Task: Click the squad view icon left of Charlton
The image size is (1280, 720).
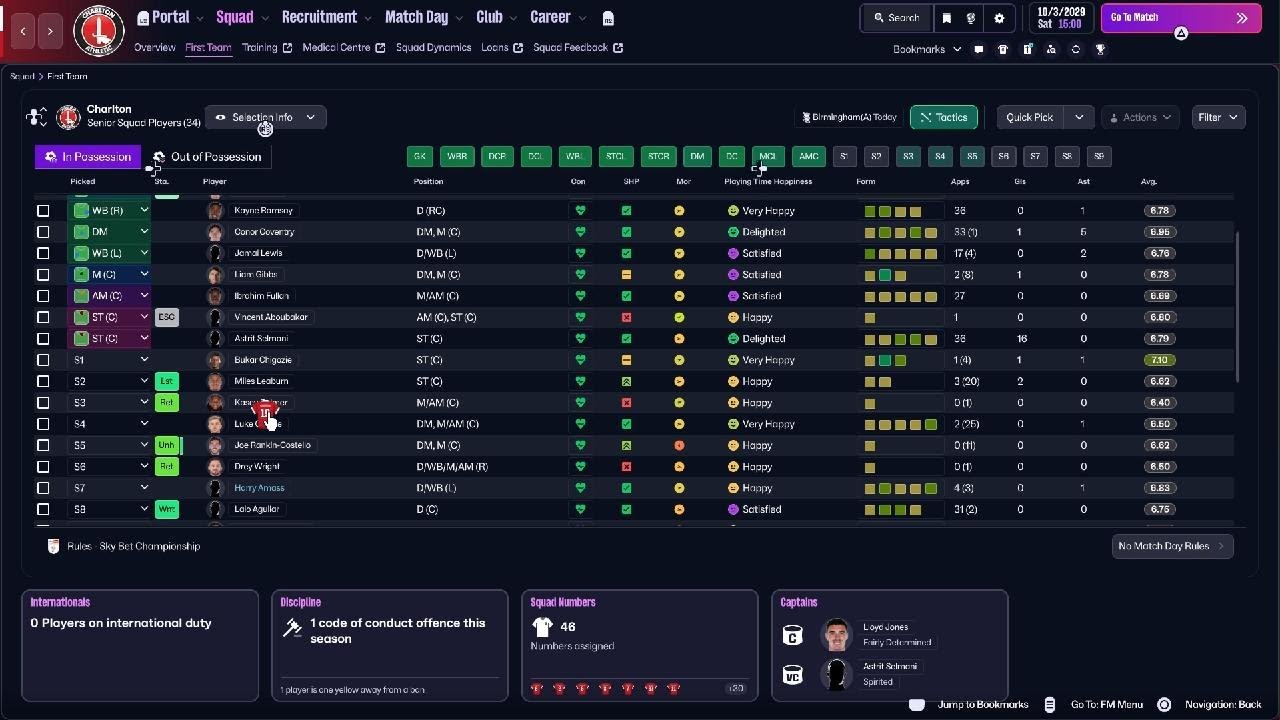Action: [37, 117]
